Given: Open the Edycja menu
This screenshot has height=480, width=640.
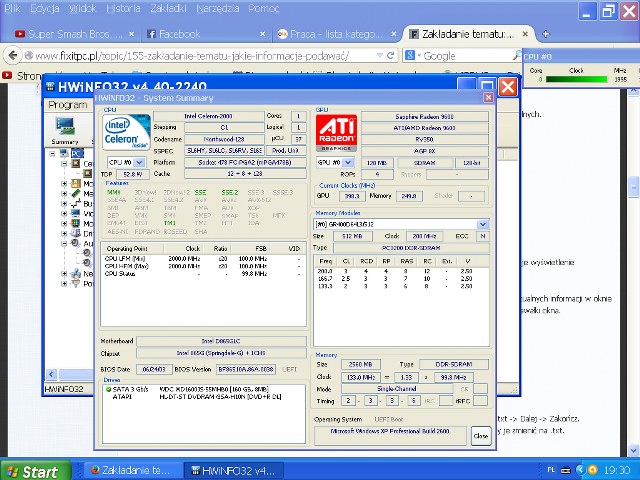Looking at the screenshot, I should coord(45,8).
